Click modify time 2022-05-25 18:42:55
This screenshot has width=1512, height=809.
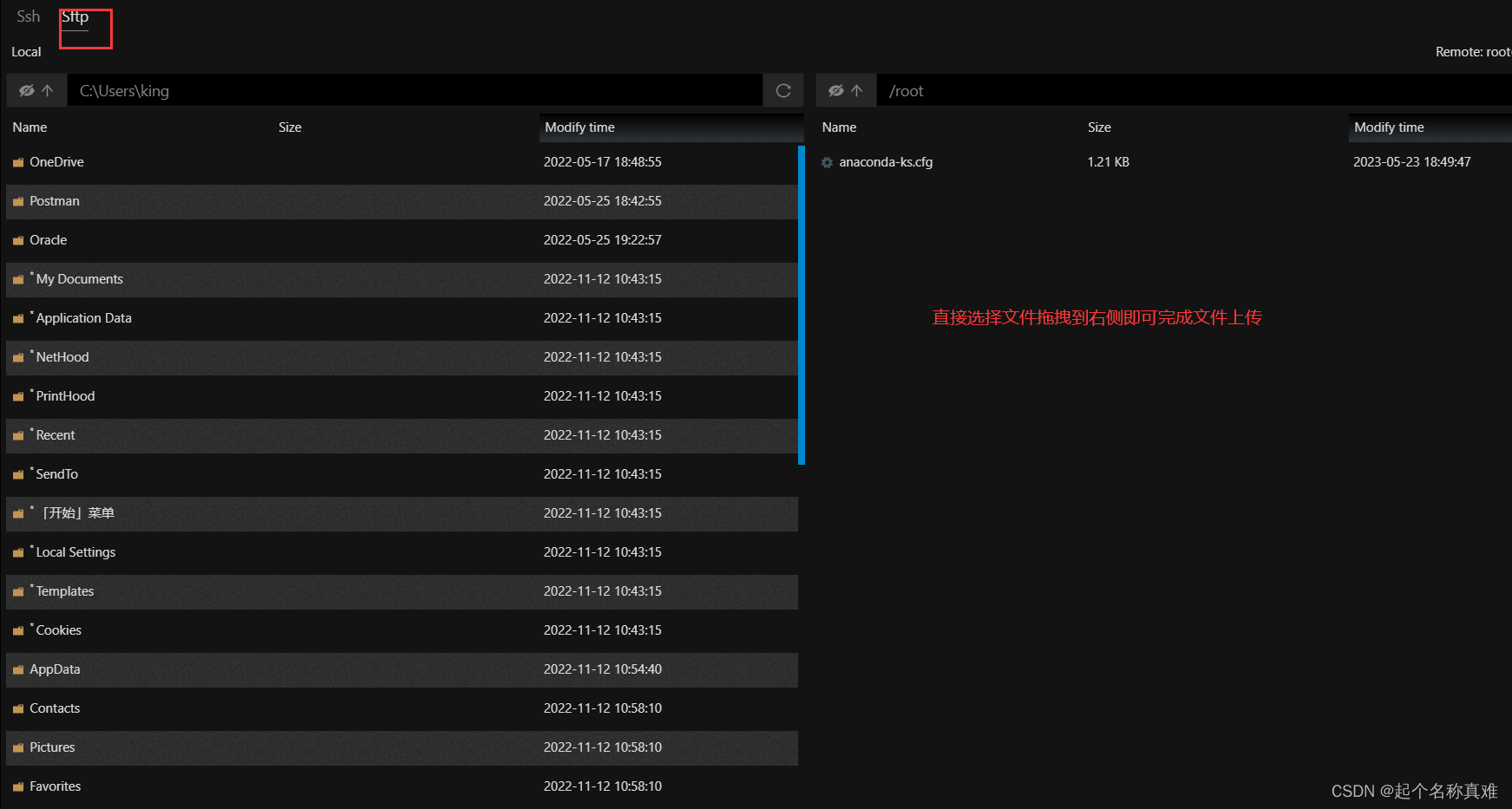[x=603, y=201]
